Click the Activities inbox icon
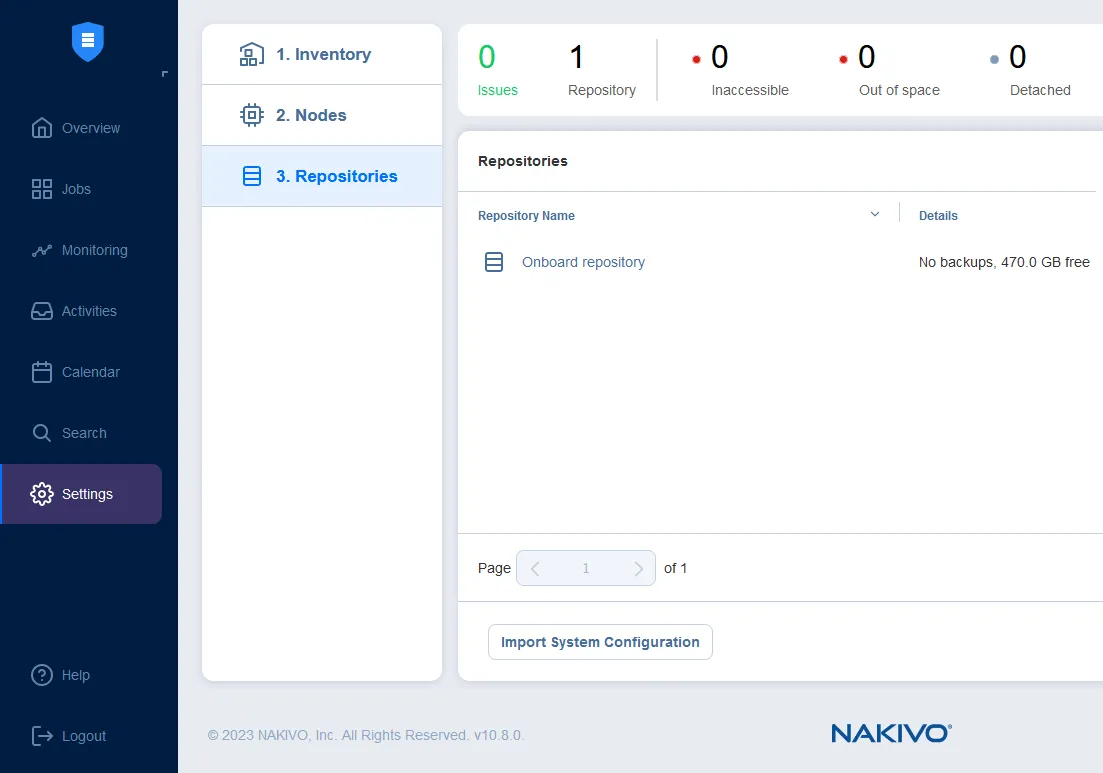 (x=42, y=311)
